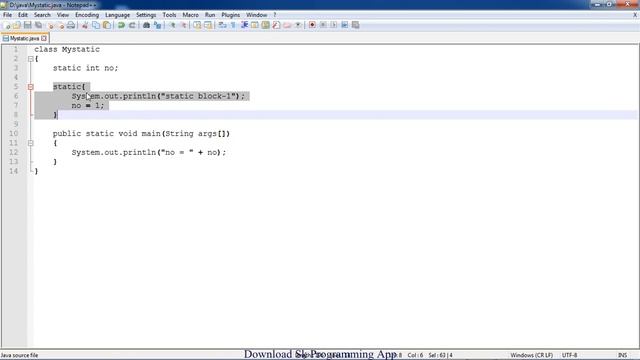Click line number 14 in the margin
The height and width of the screenshot is (360, 640).
point(13,171)
